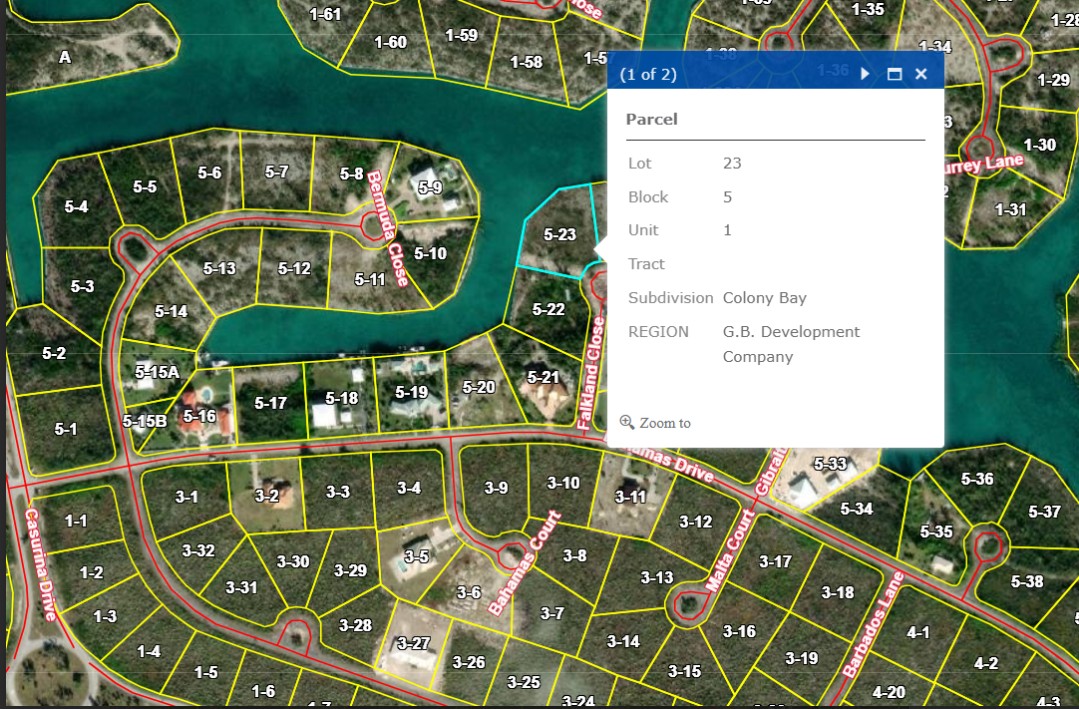
Task: Select parcel 5-21 on the map
Action: point(543,377)
